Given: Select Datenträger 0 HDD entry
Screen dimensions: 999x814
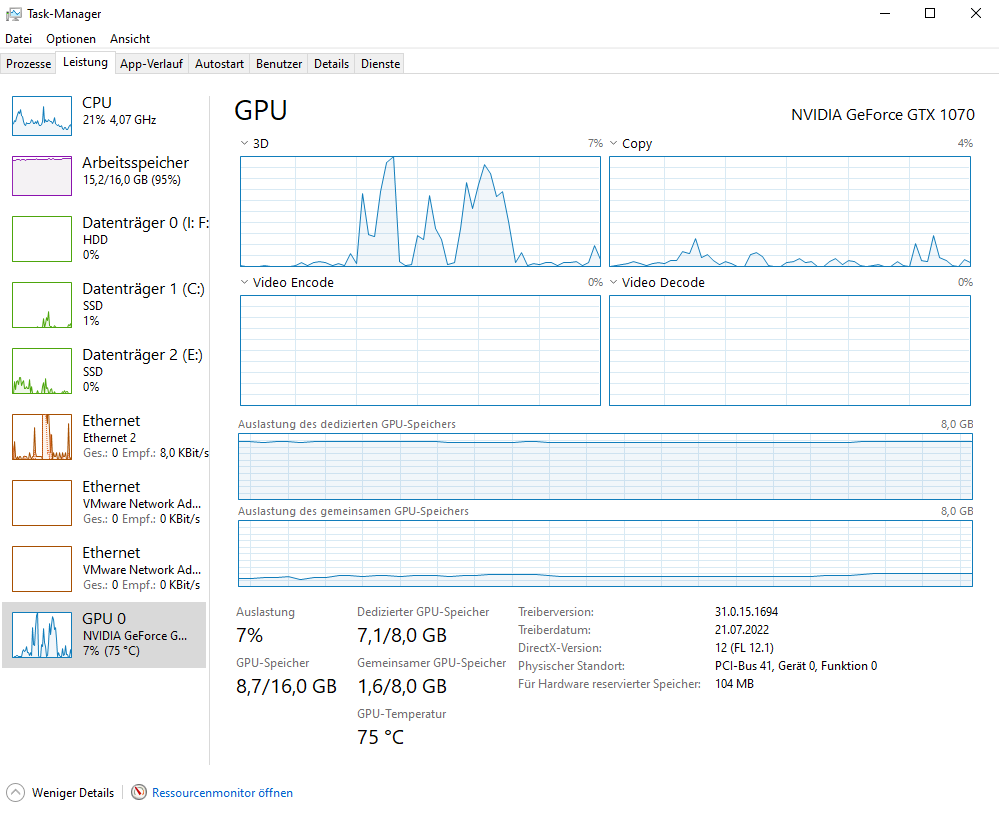Looking at the screenshot, I should point(104,239).
